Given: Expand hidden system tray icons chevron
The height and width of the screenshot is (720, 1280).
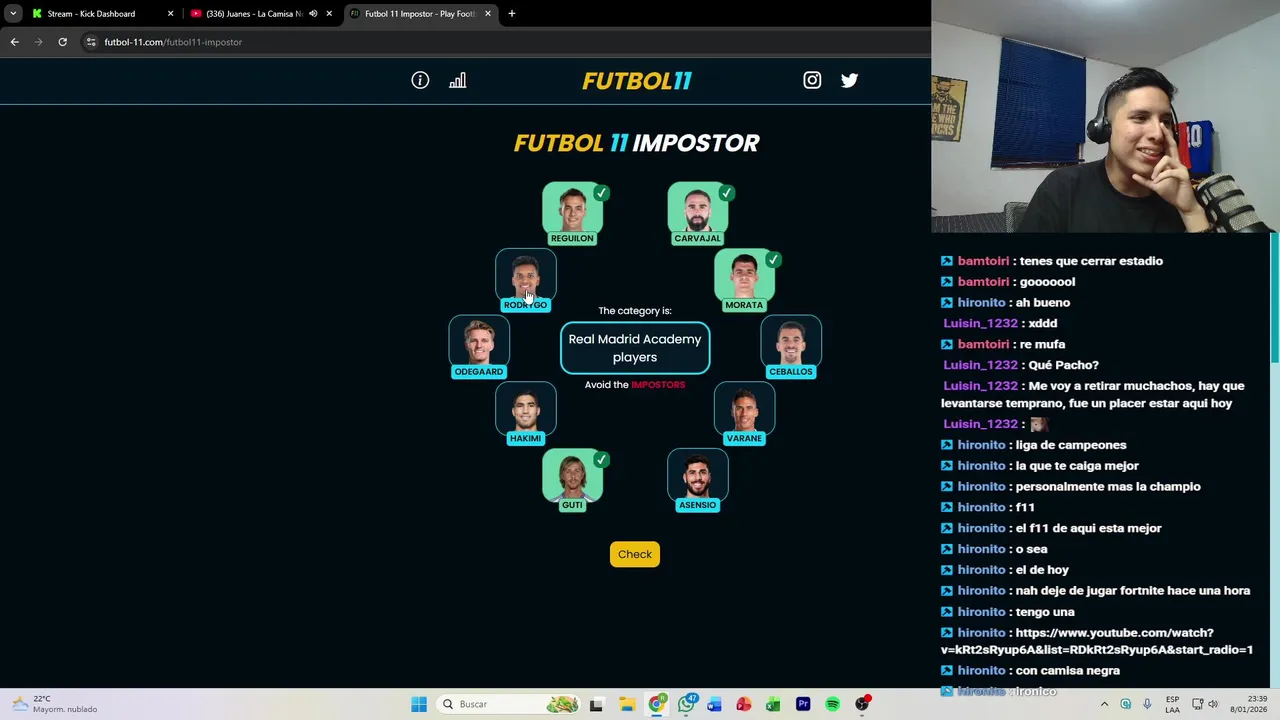Looking at the screenshot, I should click(1104, 704).
